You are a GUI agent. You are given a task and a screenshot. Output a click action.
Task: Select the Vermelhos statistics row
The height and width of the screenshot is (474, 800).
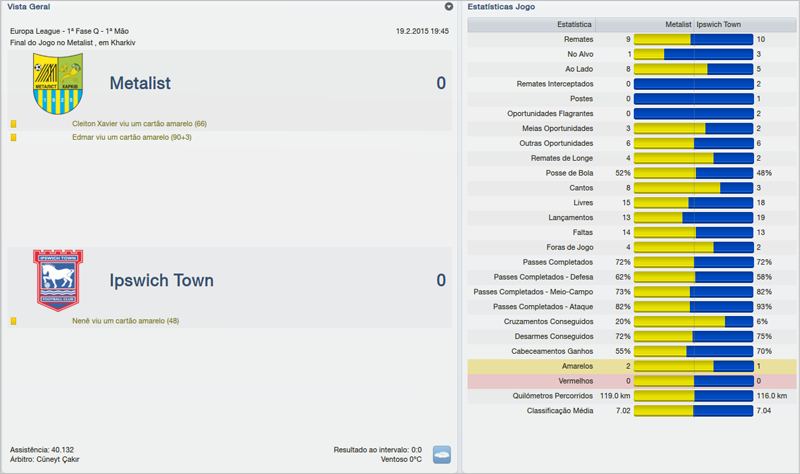(632, 381)
